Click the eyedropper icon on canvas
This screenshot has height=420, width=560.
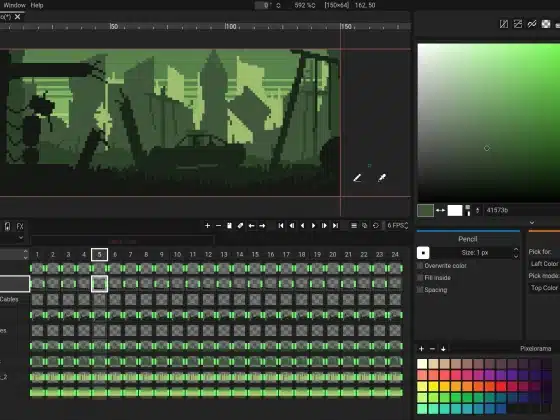[x=382, y=178]
